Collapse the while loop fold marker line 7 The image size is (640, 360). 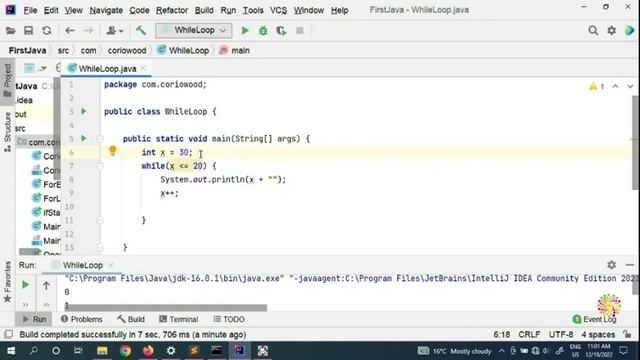point(100,166)
